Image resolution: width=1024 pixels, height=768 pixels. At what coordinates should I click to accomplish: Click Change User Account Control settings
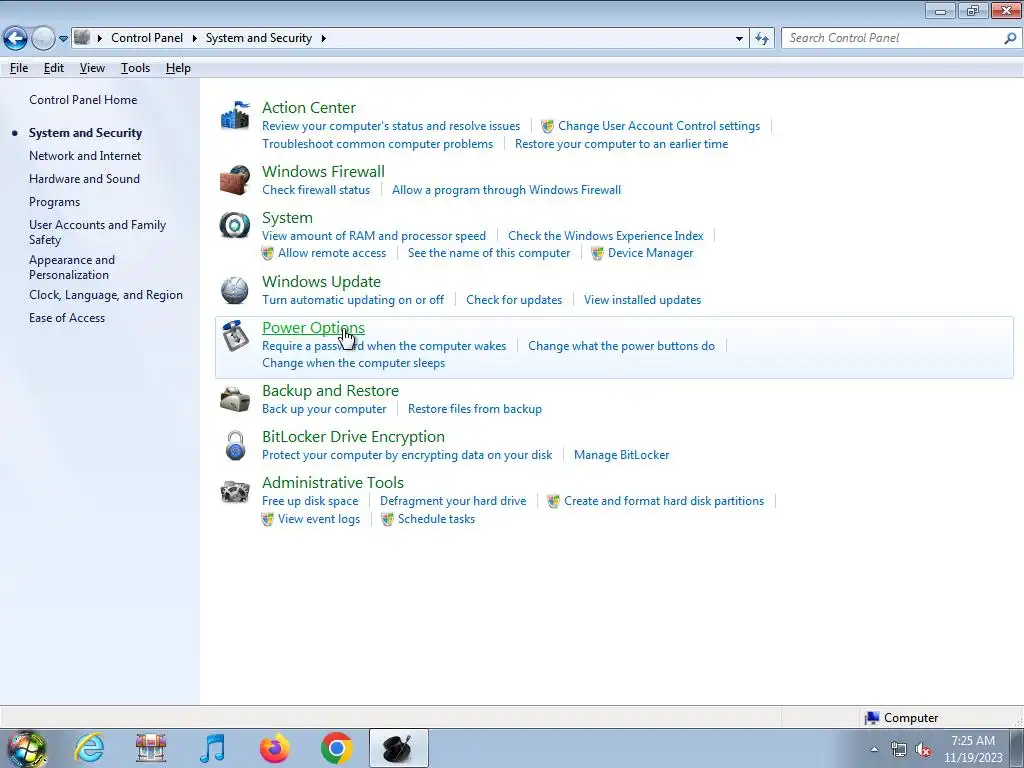click(659, 126)
